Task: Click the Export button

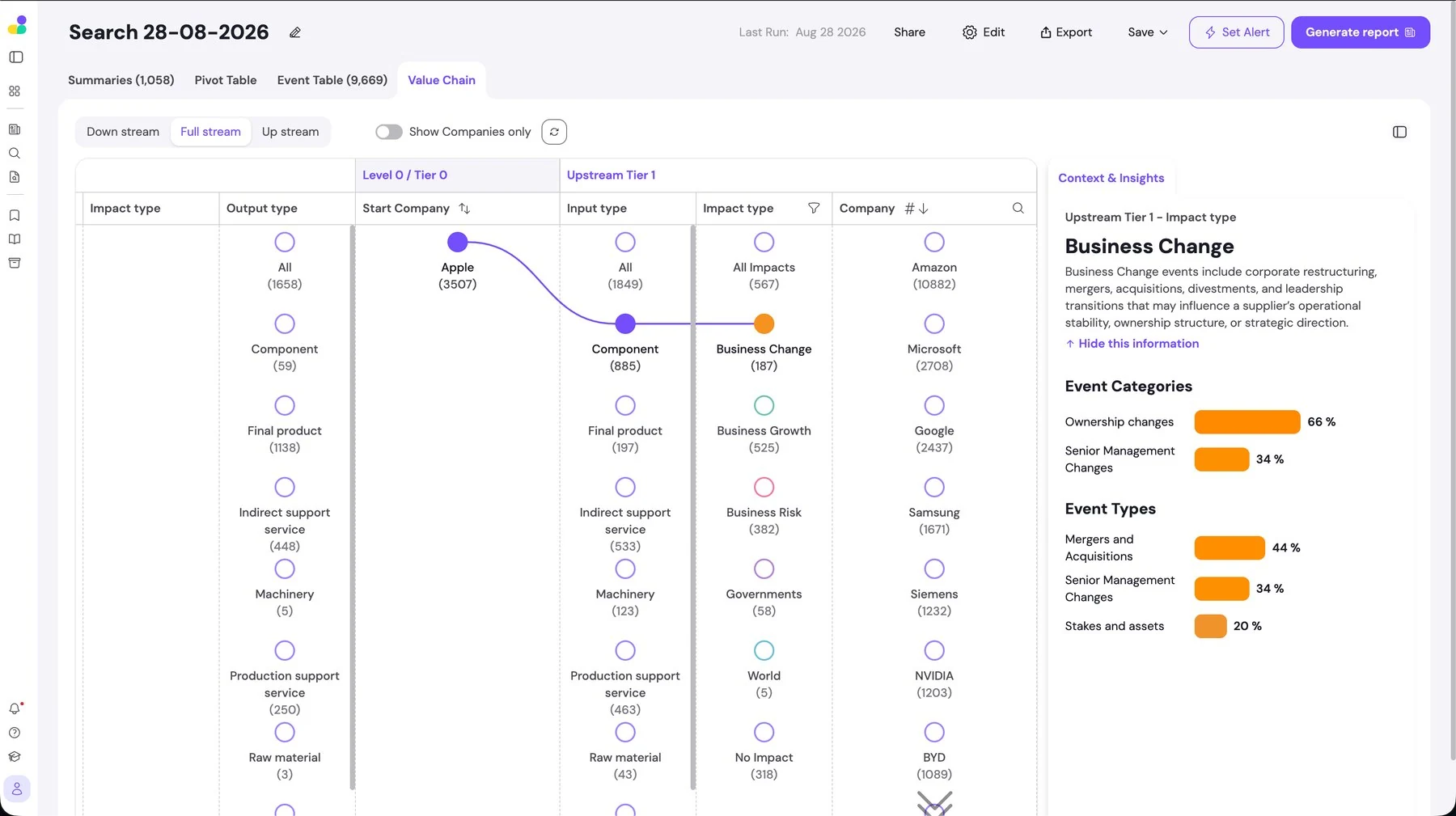Action: (x=1066, y=32)
